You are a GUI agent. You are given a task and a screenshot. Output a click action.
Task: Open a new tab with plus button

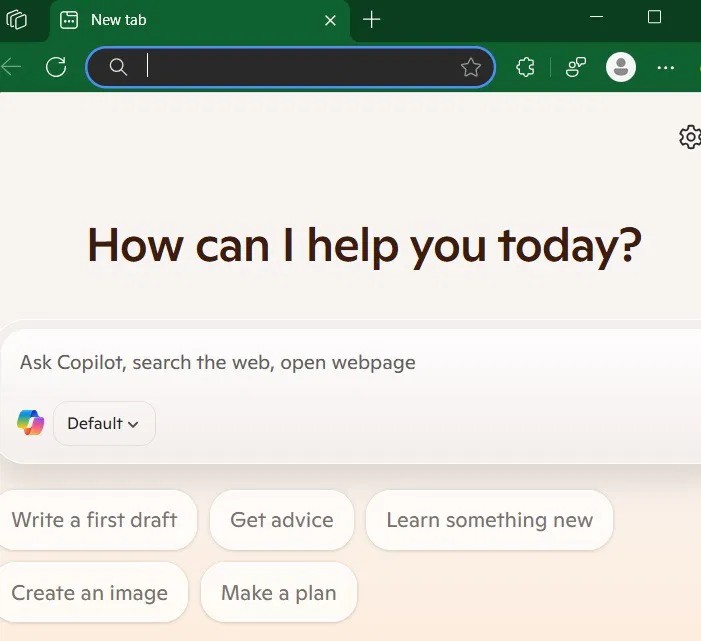[x=372, y=20]
